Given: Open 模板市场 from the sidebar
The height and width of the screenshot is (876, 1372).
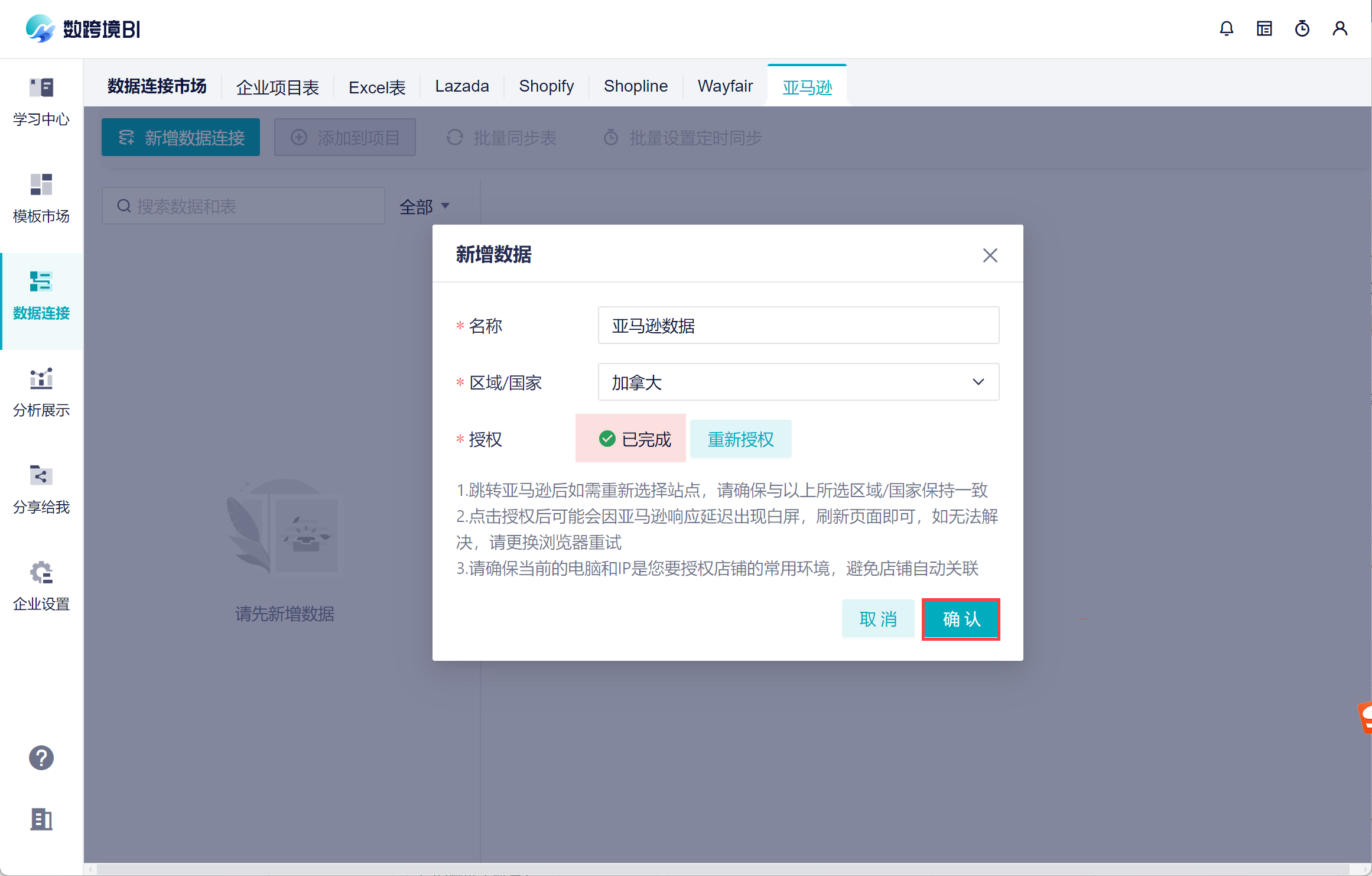Looking at the screenshot, I should point(41,199).
